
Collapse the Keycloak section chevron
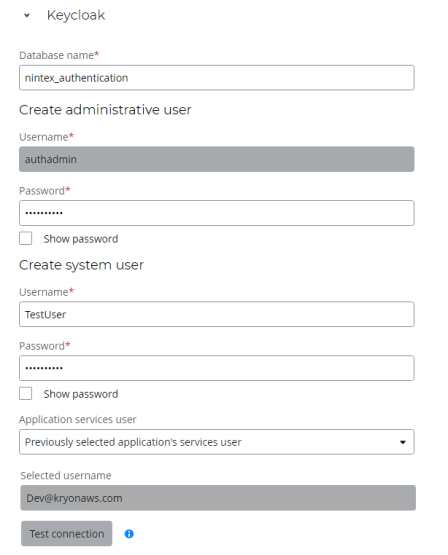27,15
